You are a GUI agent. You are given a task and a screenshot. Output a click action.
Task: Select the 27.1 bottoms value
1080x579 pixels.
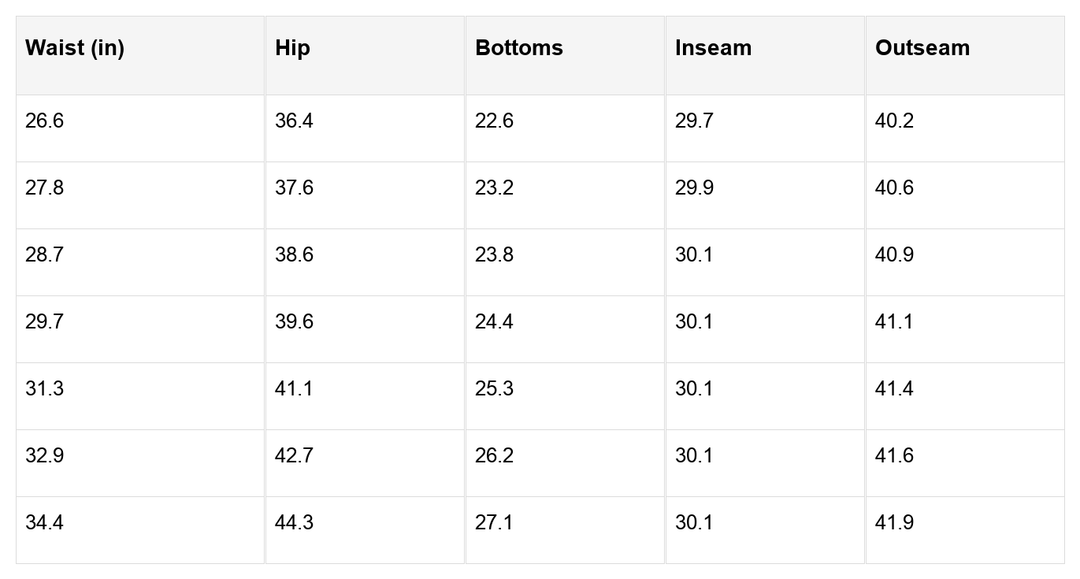click(x=494, y=523)
